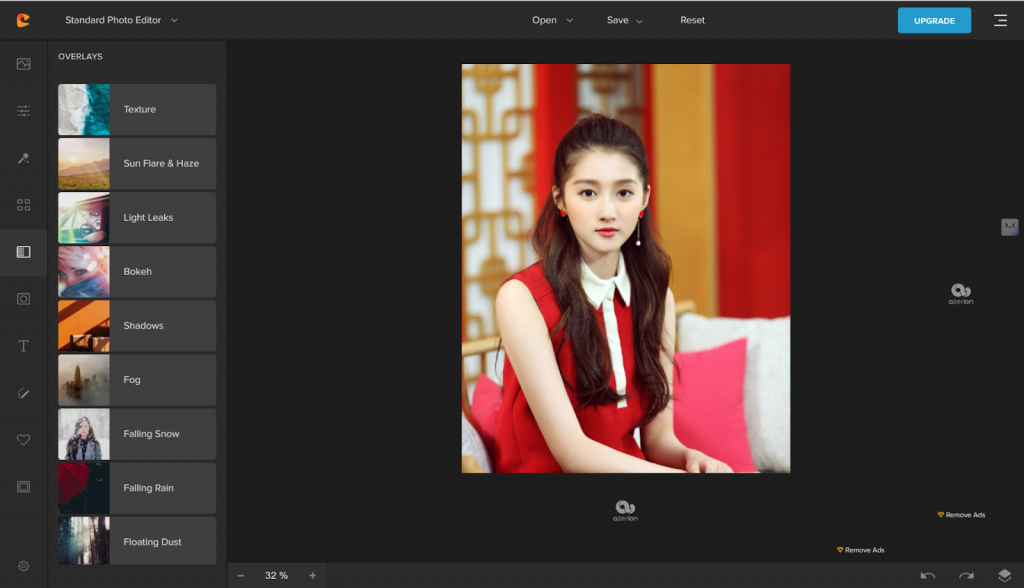1024x588 pixels.
Task: Click the zoom in plus button
Action: pyautogui.click(x=312, y=575)
